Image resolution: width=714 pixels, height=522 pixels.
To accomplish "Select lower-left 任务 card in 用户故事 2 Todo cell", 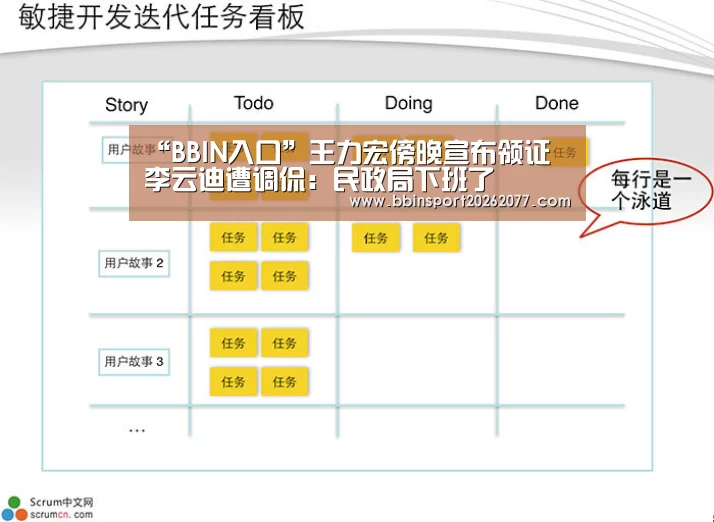I will tap(233, 276).
